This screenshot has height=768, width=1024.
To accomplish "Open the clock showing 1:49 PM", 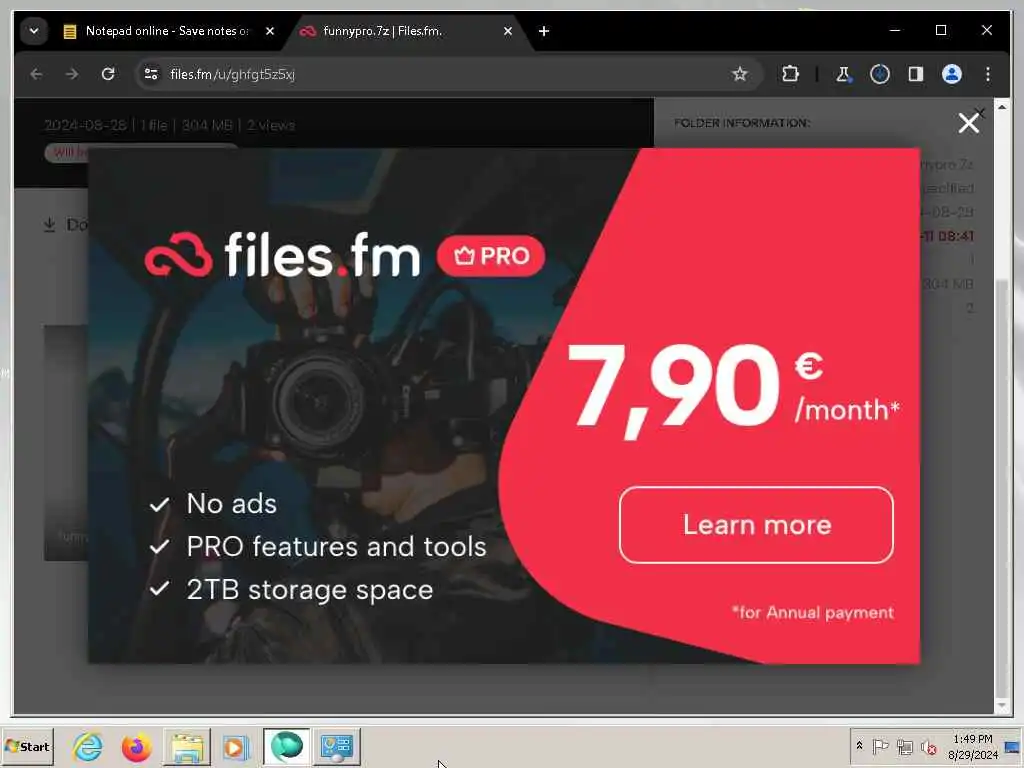I will pyautogui.click(x=972, y=746).
